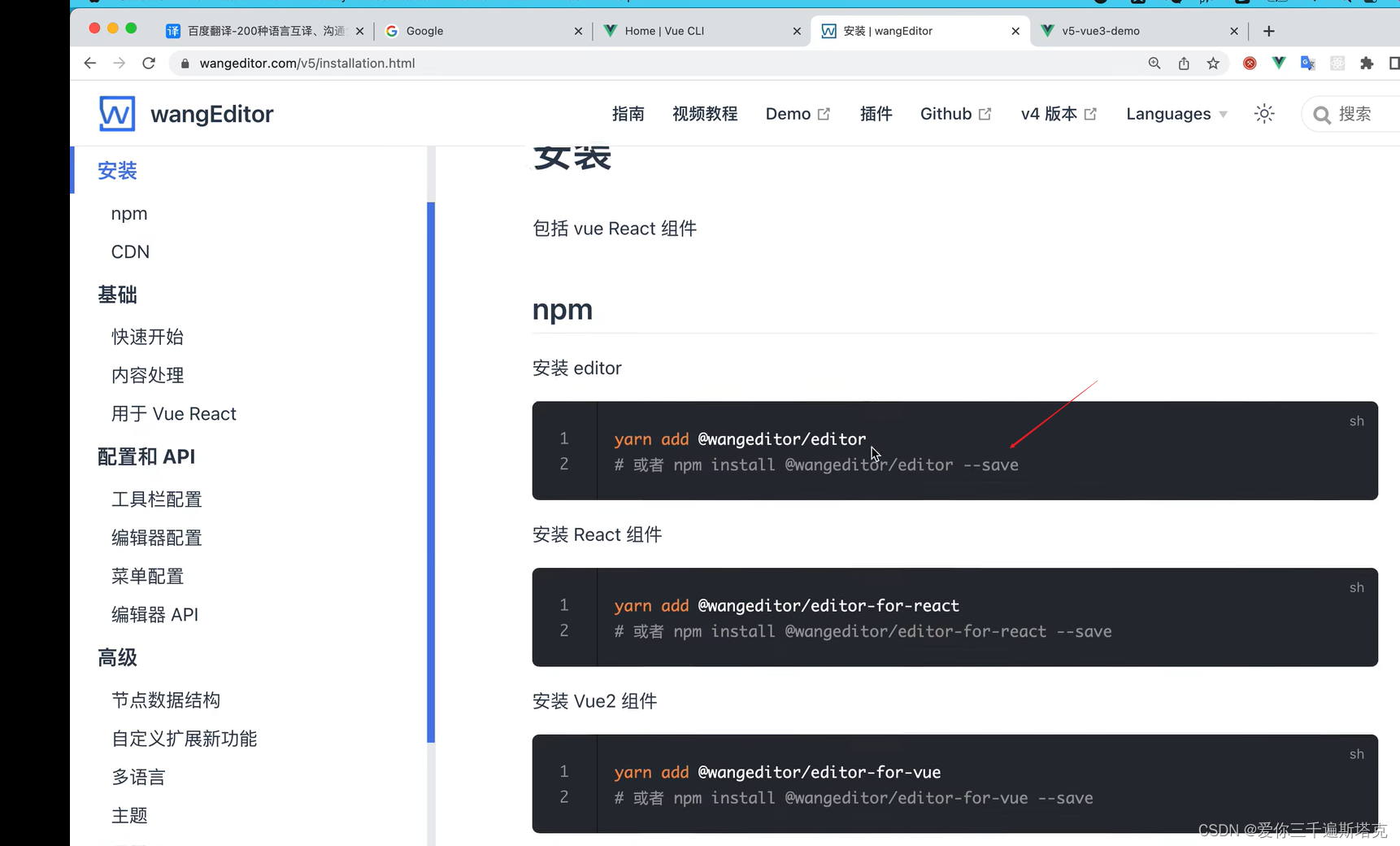The image size is (1400, 846).
Task: Toggle dark mode with the sun icon
Action: 1263,114
